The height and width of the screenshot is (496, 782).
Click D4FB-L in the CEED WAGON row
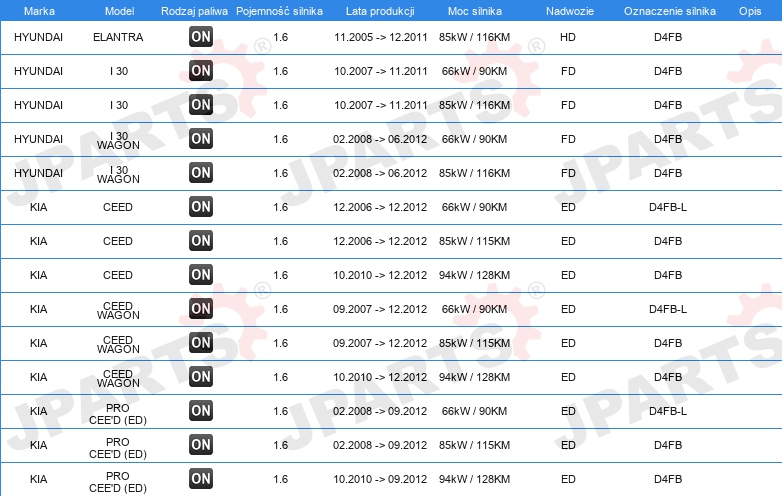[668, 309]
